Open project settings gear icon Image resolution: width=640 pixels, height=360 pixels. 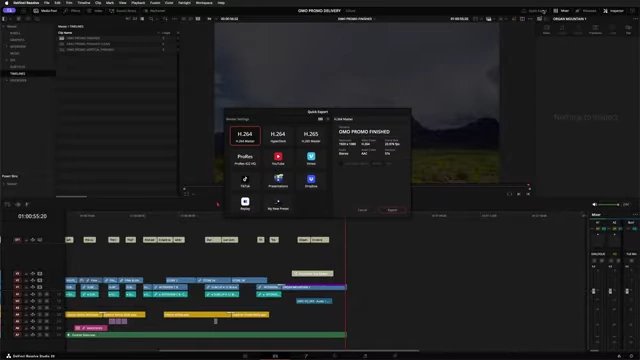pos(631,356)
